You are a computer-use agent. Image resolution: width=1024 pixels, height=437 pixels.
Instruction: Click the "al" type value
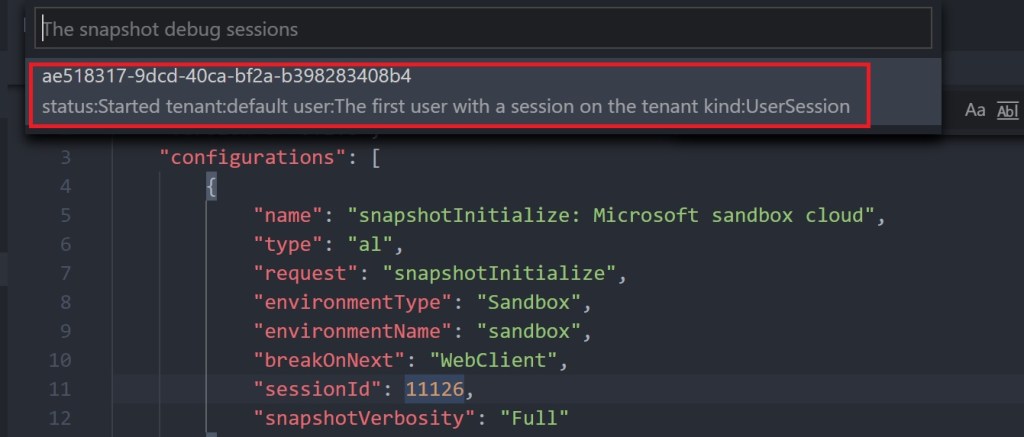[372, 244]
